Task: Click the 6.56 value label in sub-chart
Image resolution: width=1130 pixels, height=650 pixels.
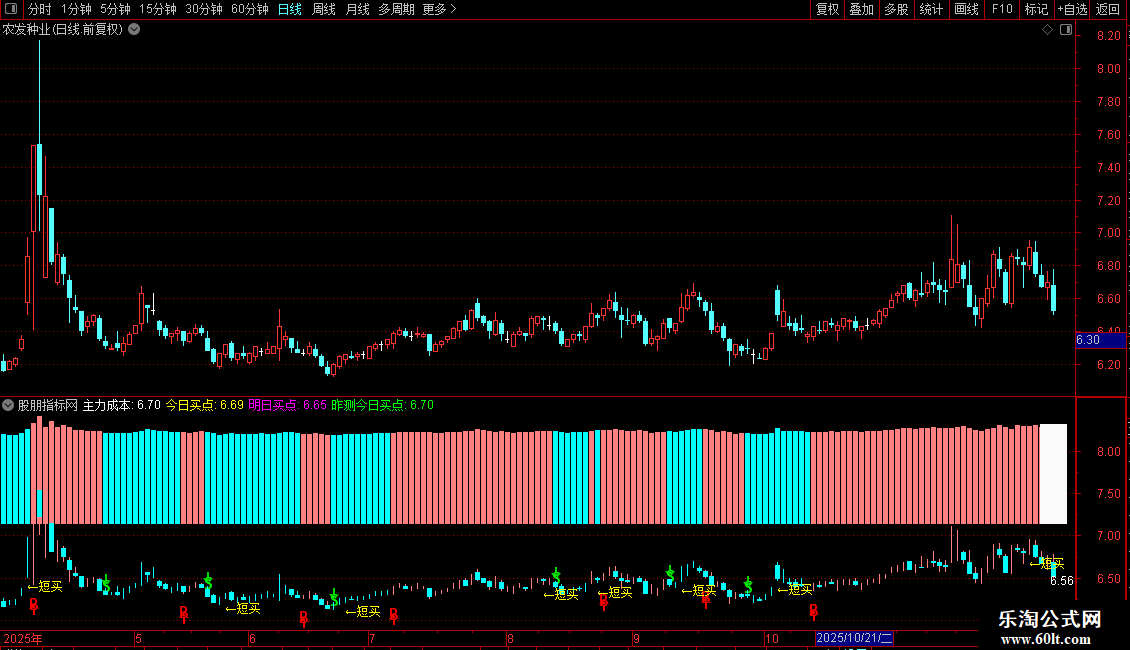Action: point(1062,581)
